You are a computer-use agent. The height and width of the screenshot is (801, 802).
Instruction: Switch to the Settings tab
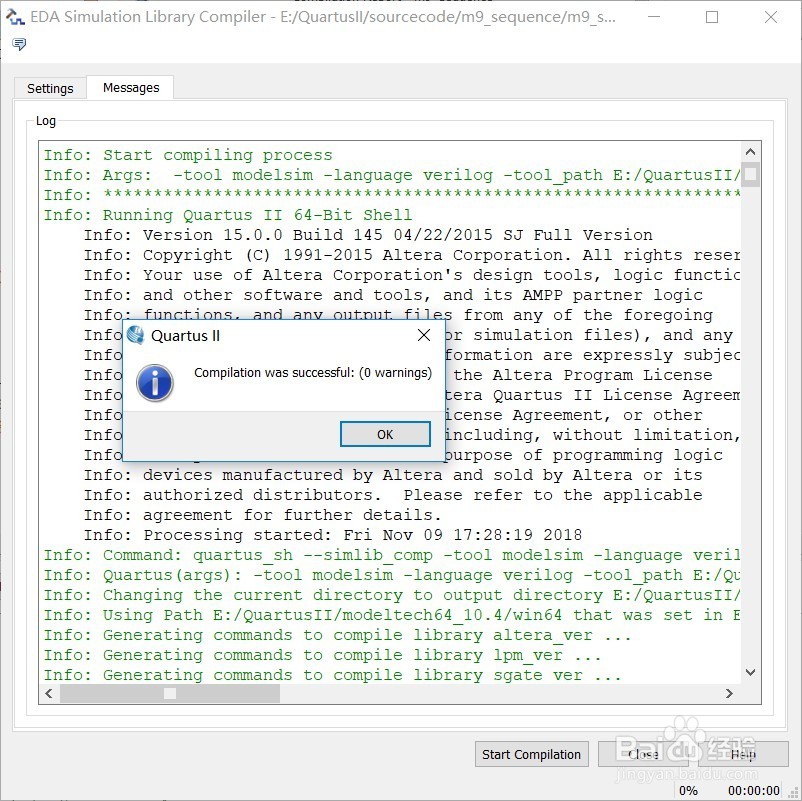[50, 88]
